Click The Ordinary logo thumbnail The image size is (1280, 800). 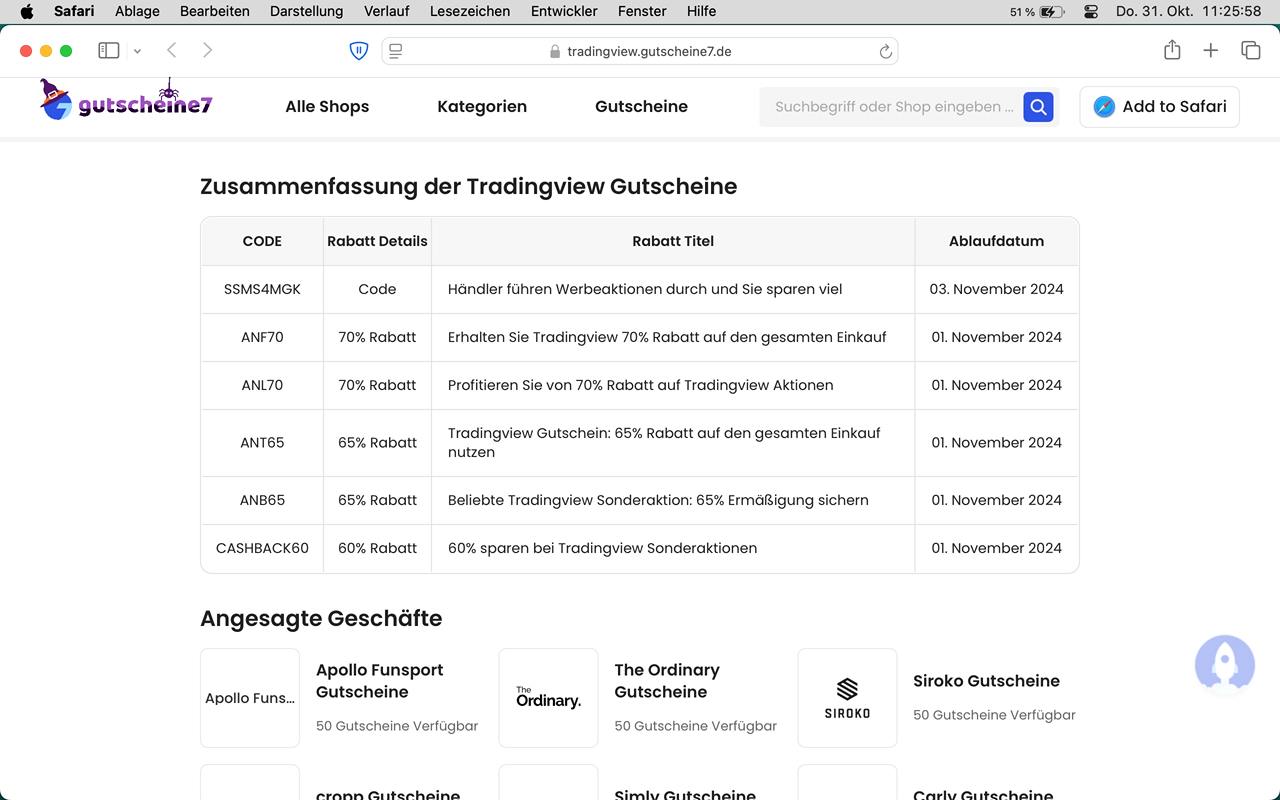(x=548, y=698)
